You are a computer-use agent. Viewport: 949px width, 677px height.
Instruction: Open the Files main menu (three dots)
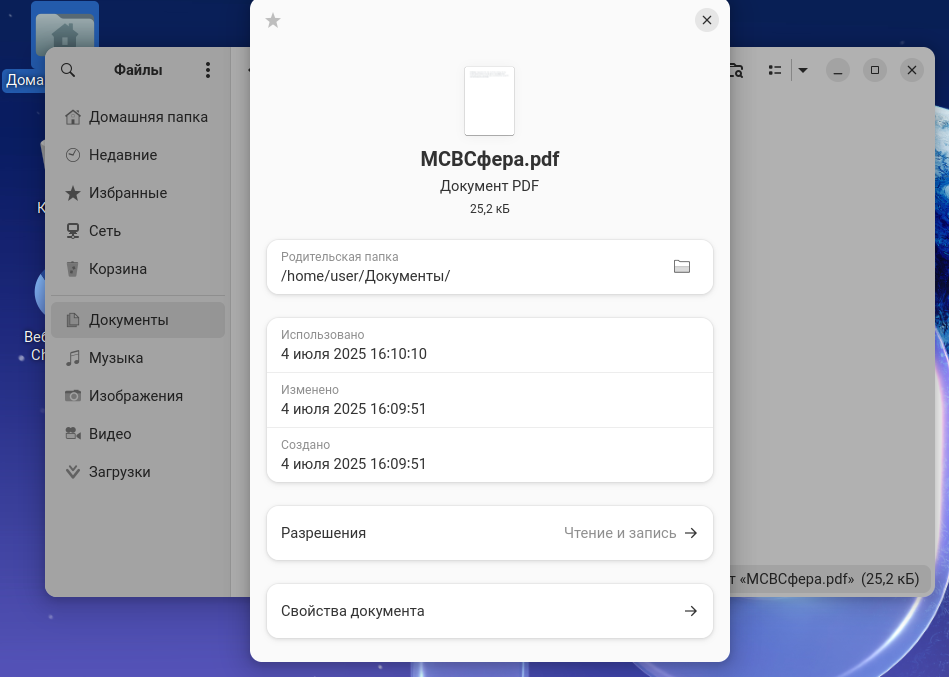pyautogui.click(x=208, y=70)
